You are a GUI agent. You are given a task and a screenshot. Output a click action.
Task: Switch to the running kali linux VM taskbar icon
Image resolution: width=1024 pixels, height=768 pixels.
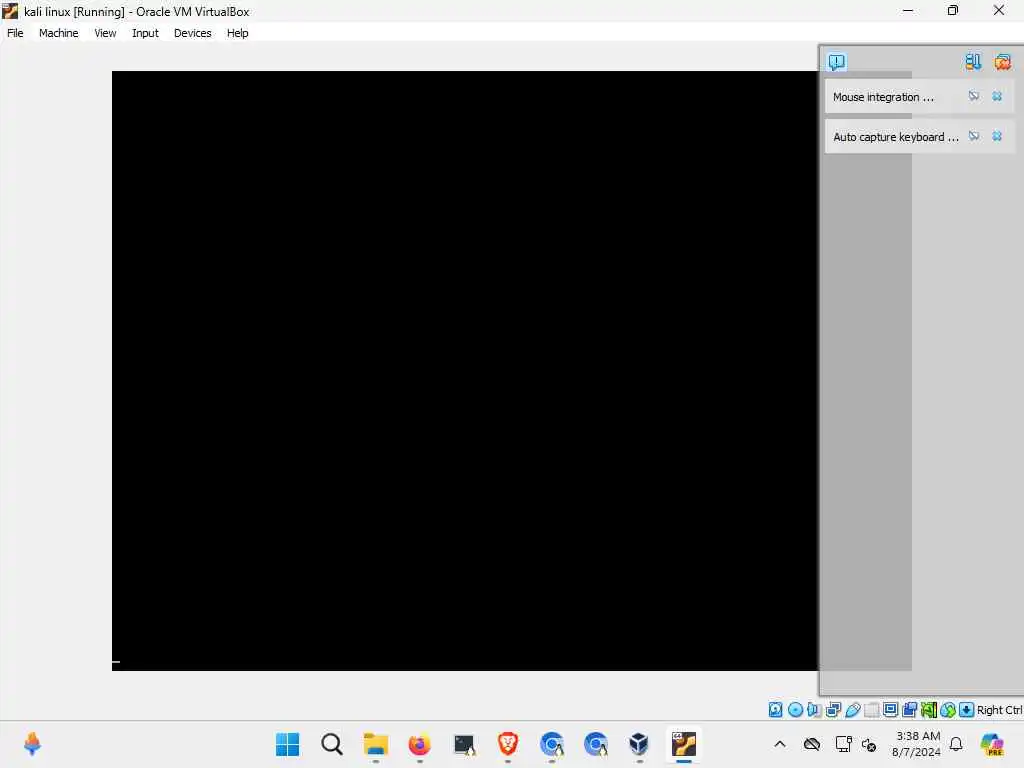(684, 744)
